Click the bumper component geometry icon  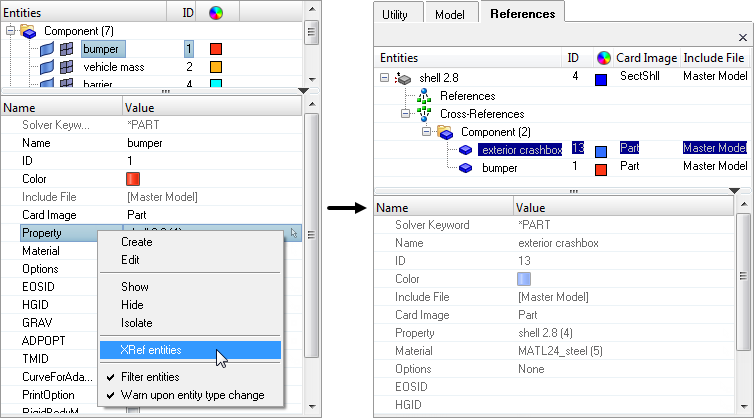[47, 49]
